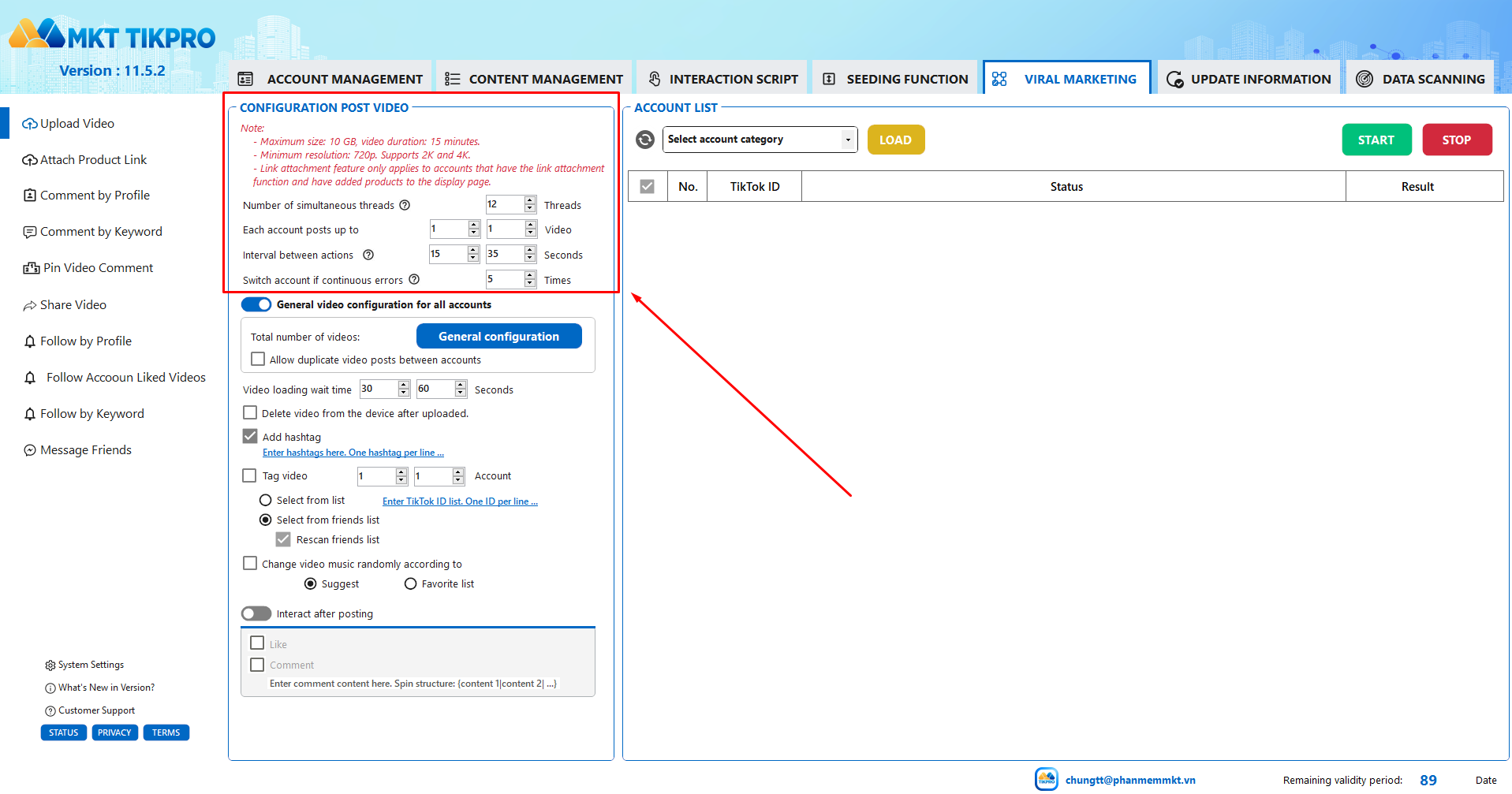Click the green START button

click(x=1377, y=140)
